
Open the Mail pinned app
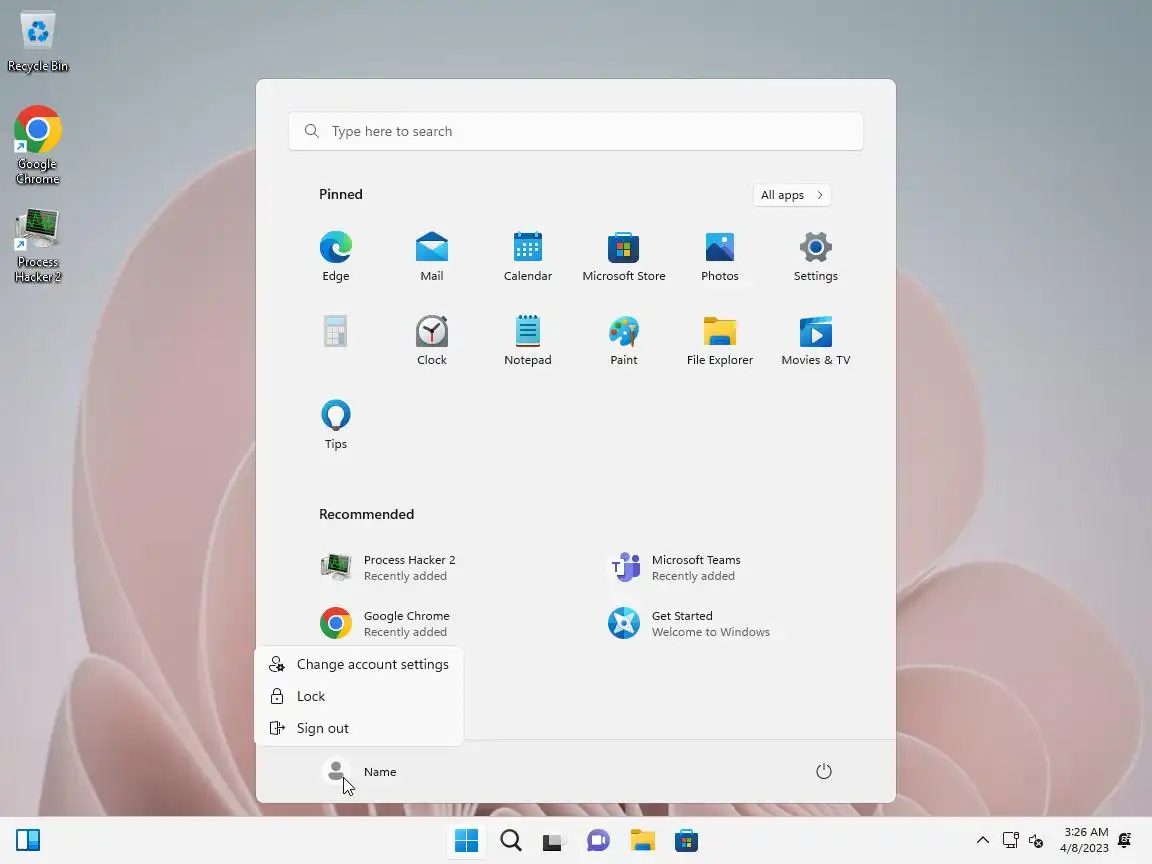coord(431,256)
